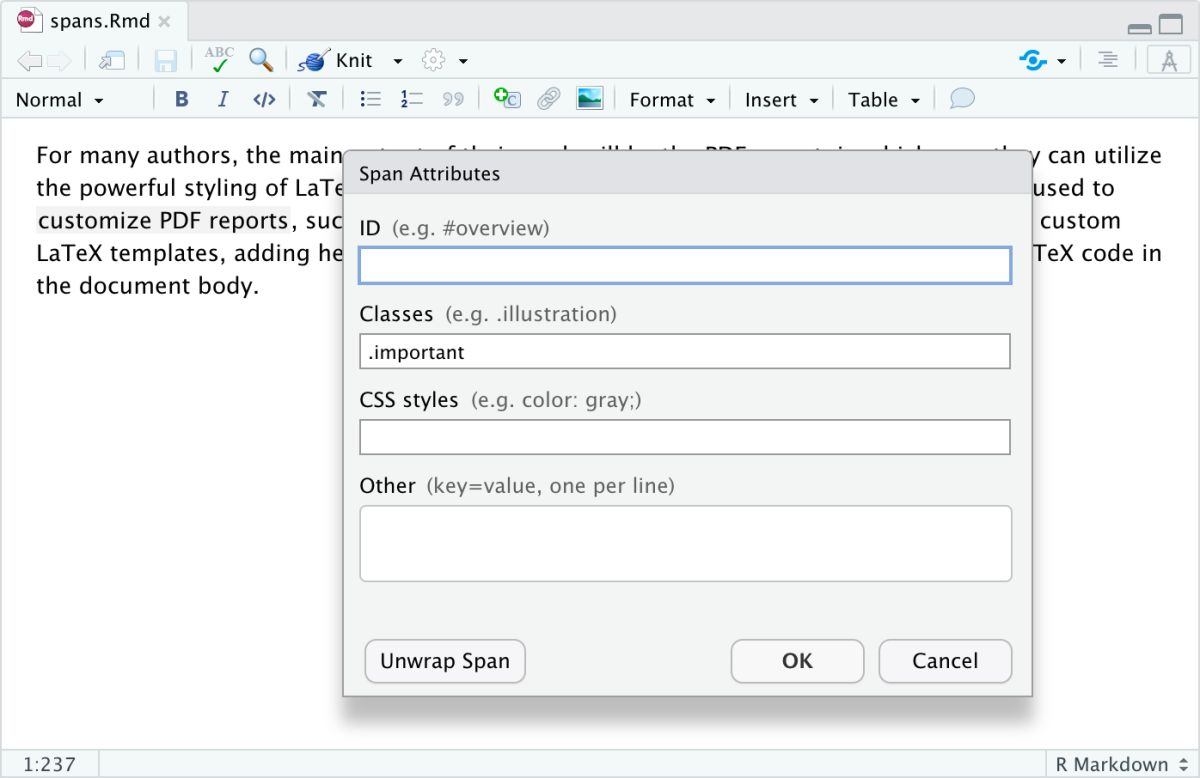Open the Knit options dropdown arrow
The height and width of the screenshot is (778, 1200).
pyautogui.click(x=398, y=61)
